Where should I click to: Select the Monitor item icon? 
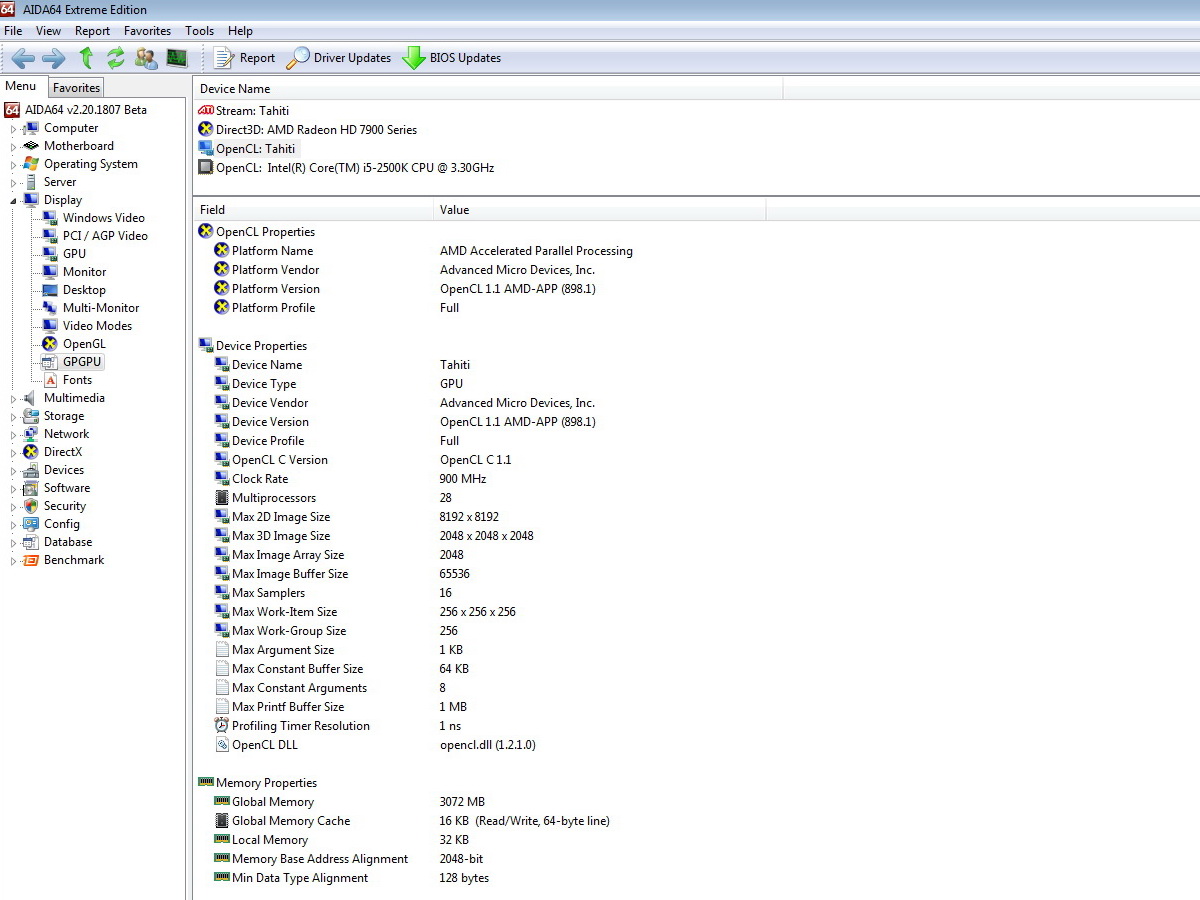point(50,272)
